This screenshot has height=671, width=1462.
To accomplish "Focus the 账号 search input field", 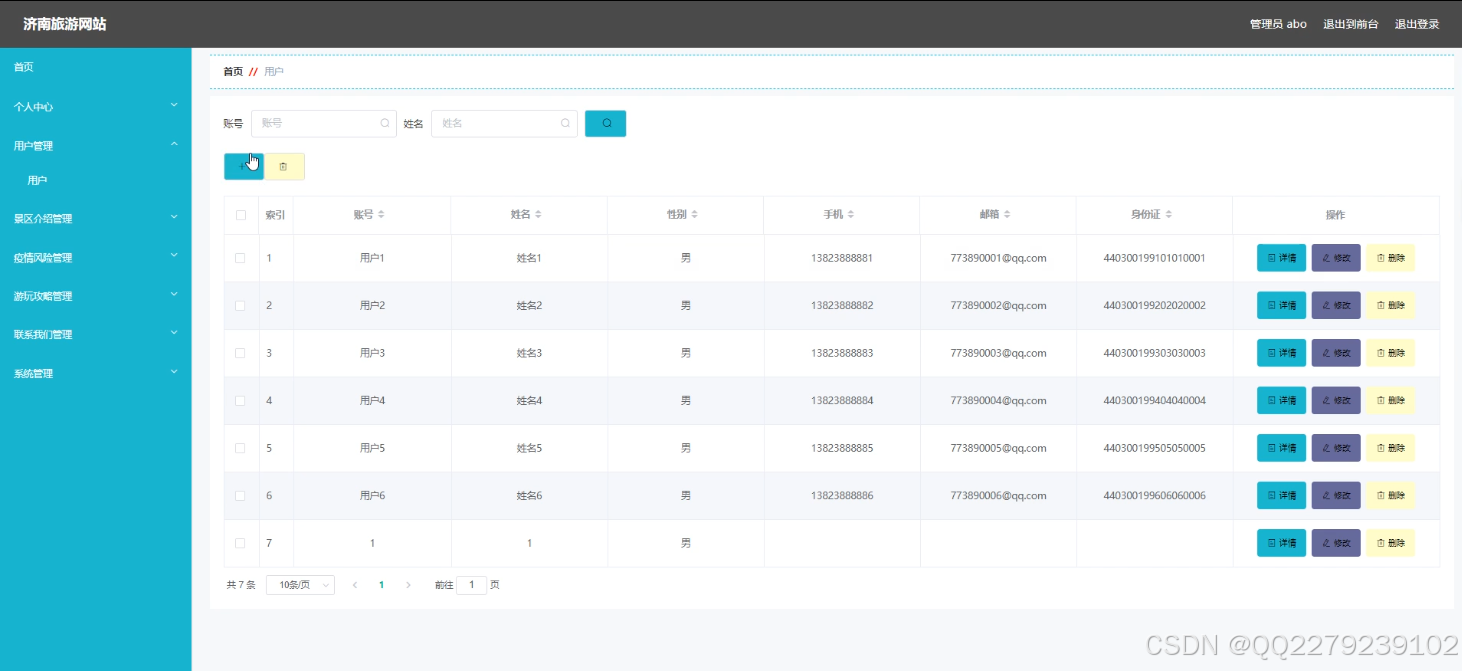I will tap(324, 123).
